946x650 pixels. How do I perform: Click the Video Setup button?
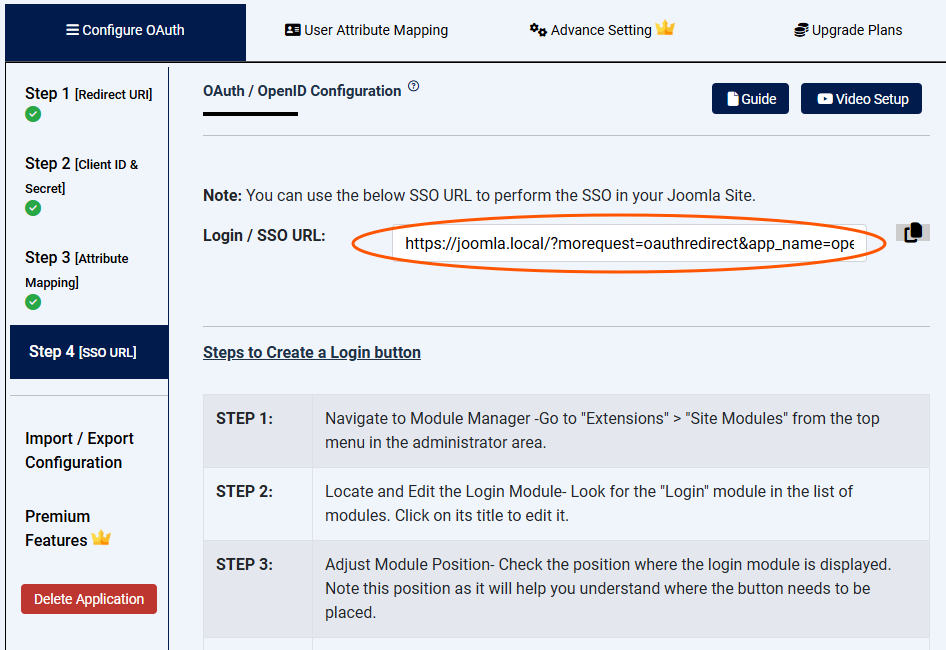coord(861,99)
